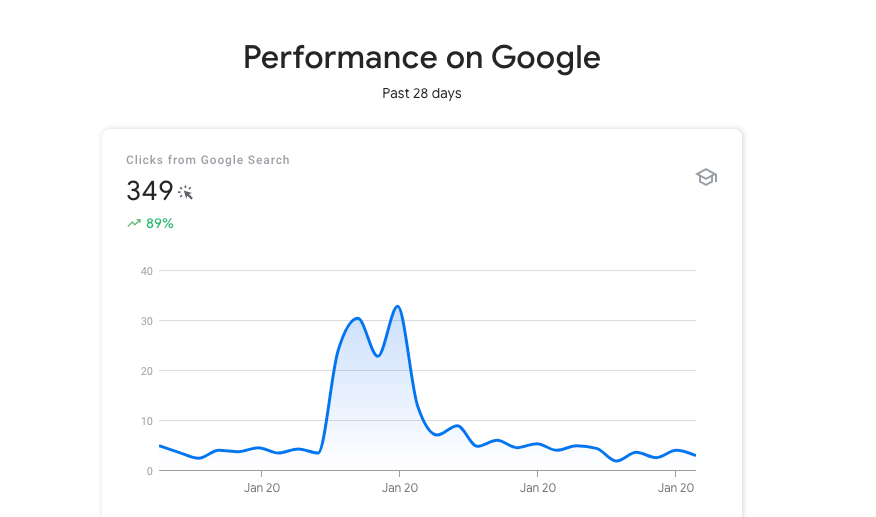The height and width of the screenshot is (517, 876).
Task: Click the leftmost "Jan 20" axis label
Action: coord(261,488)
